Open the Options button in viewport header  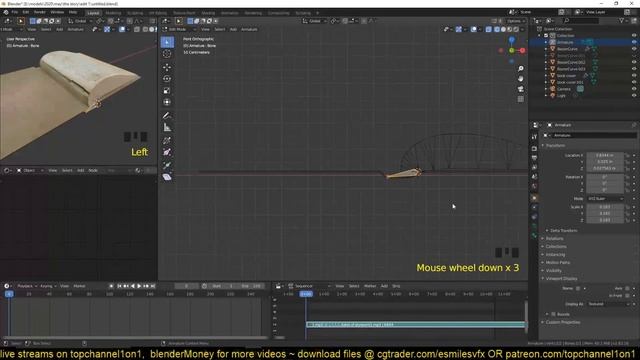click(x=516, y=21)
